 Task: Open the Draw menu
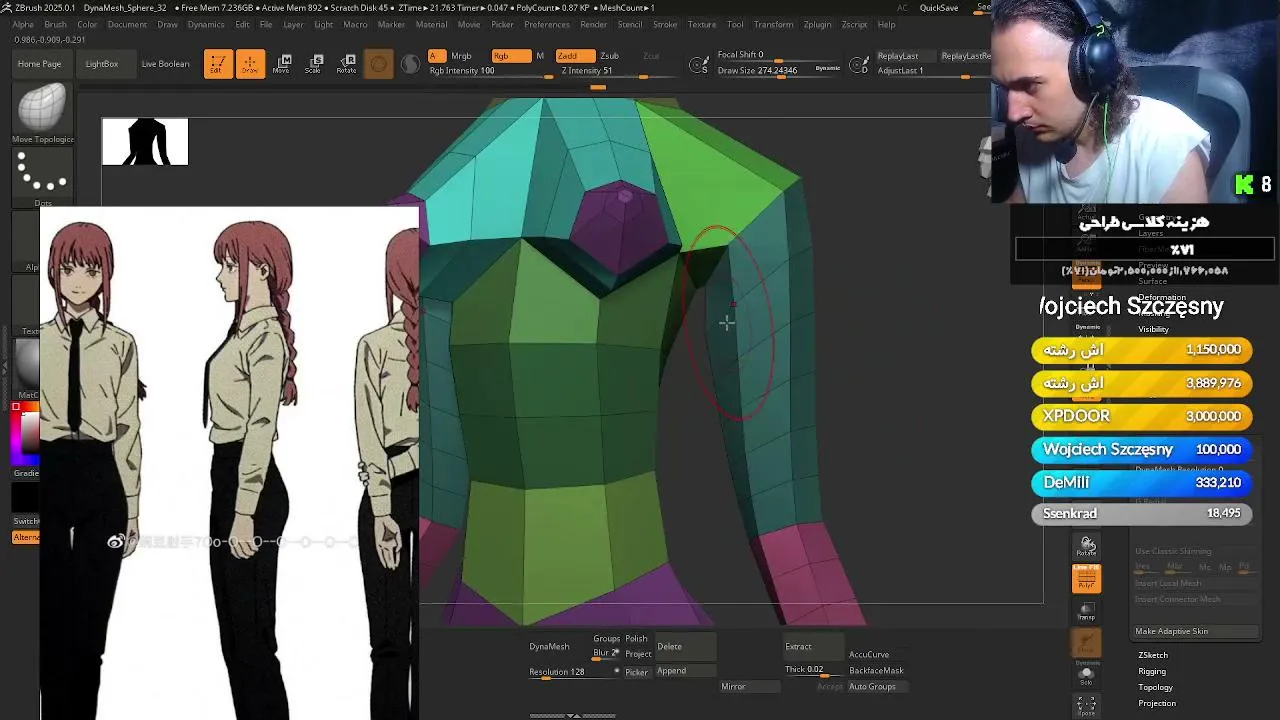167,24
